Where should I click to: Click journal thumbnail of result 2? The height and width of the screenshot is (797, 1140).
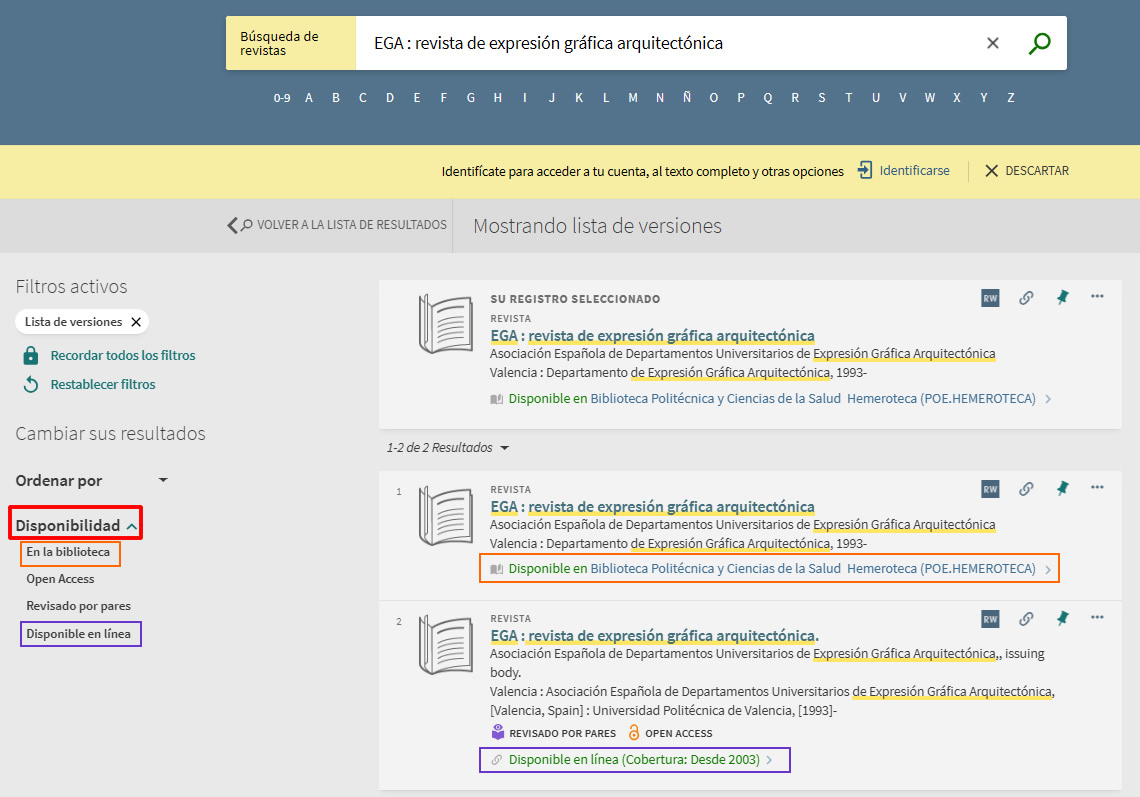pos(446,644)
